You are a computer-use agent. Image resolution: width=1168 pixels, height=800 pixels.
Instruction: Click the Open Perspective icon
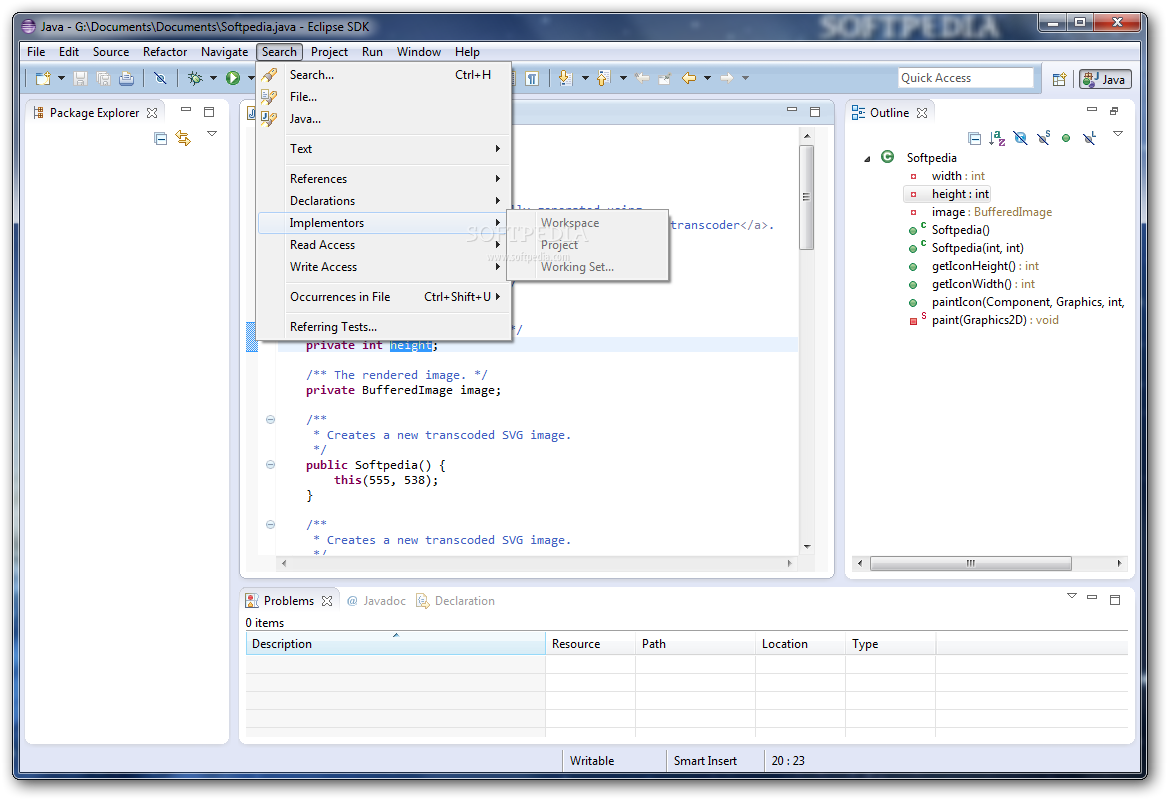pyautogui.click(x=1059, y=79)
